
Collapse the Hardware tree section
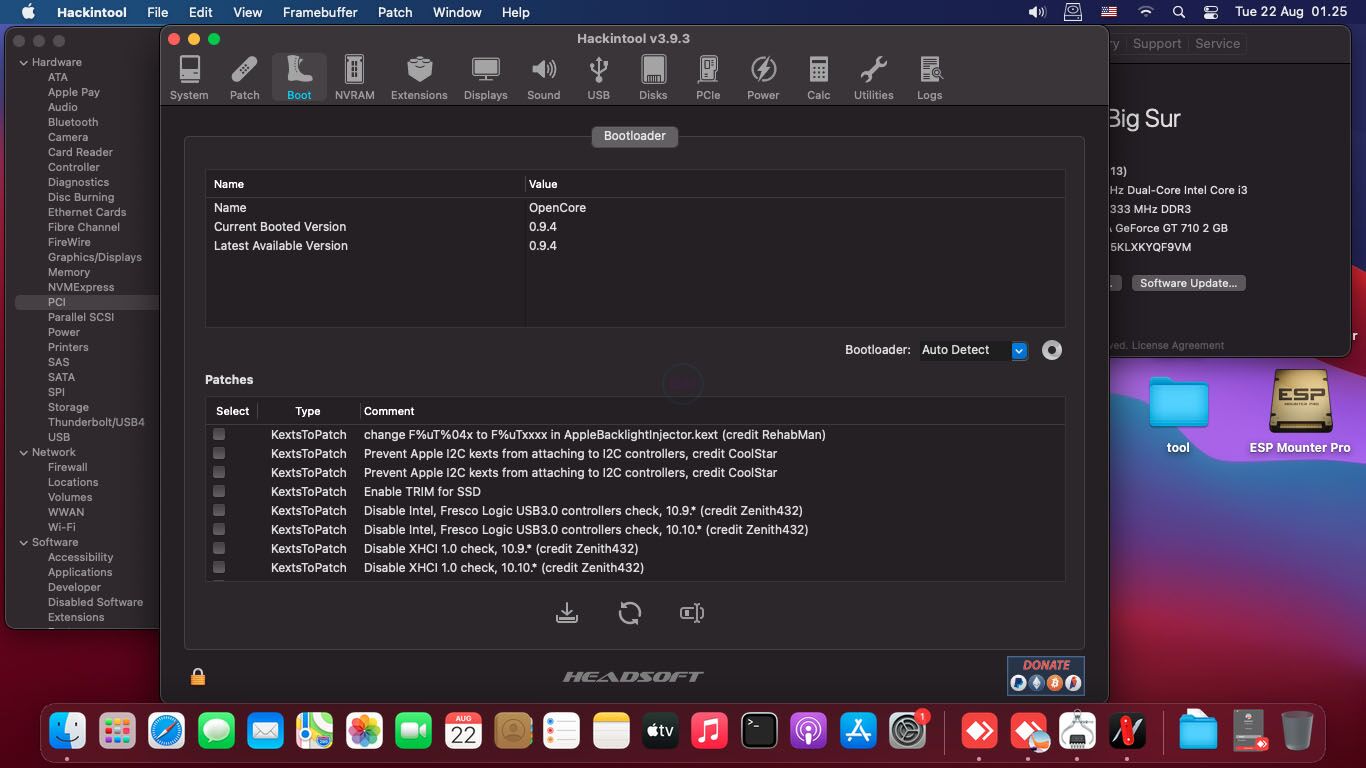(24, 62)
